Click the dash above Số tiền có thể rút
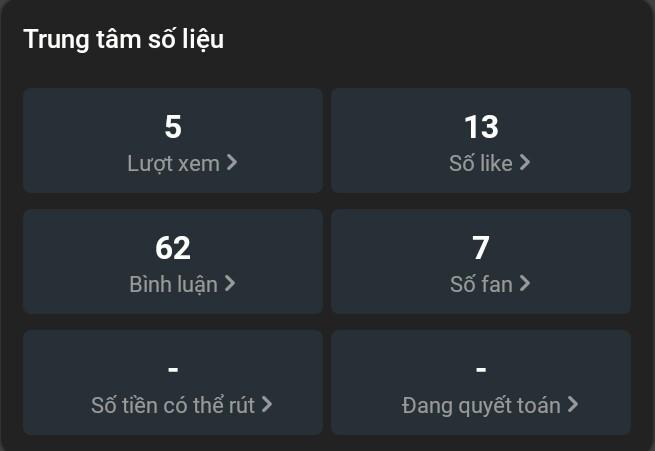 point(173,369)
